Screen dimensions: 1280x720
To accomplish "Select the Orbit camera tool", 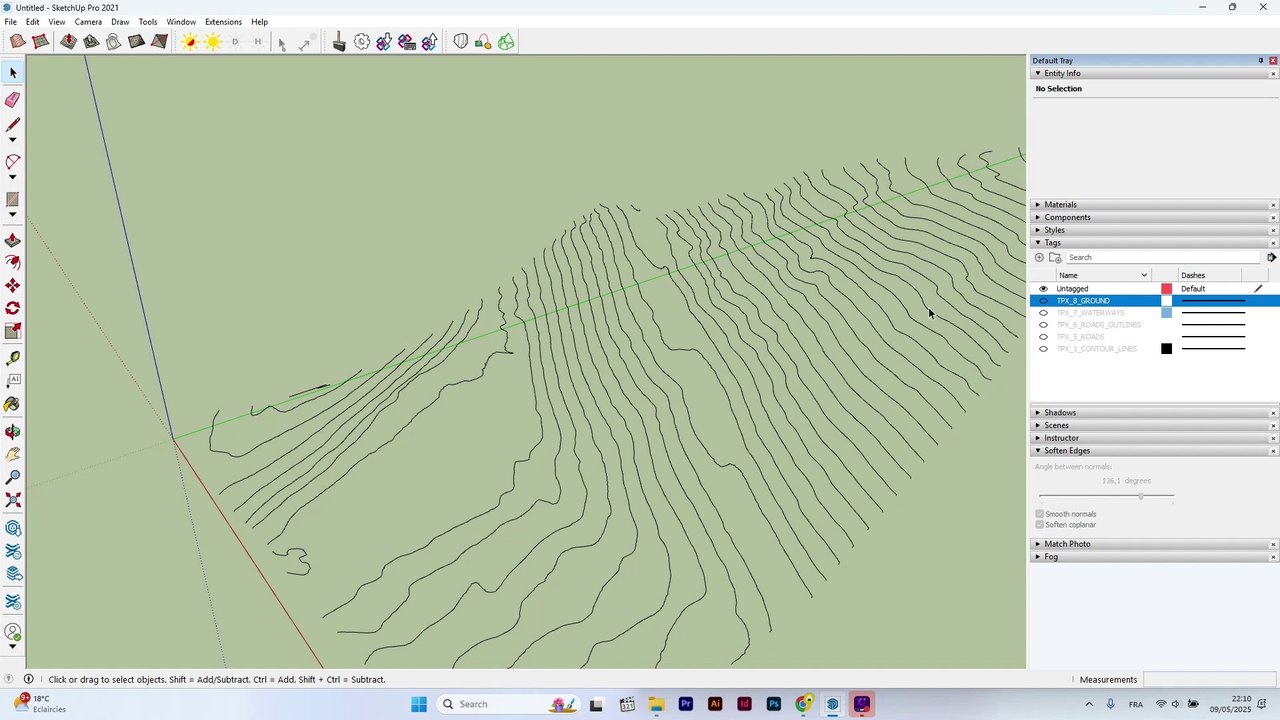I will (13, 432).
